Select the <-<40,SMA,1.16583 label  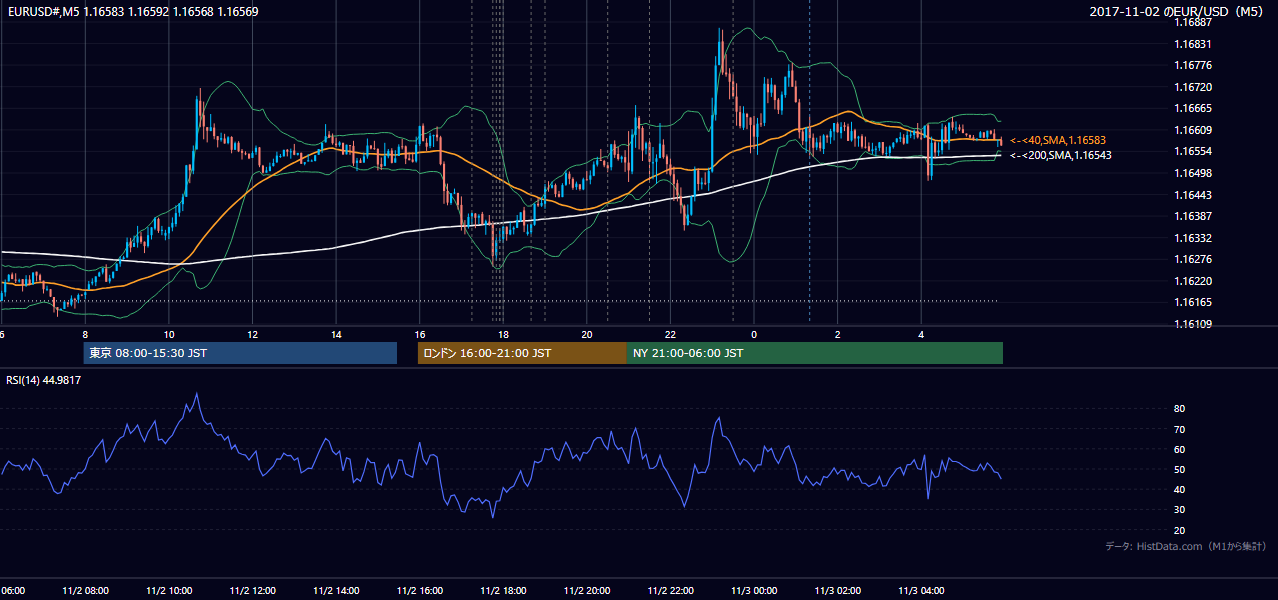coord(1058,141)
